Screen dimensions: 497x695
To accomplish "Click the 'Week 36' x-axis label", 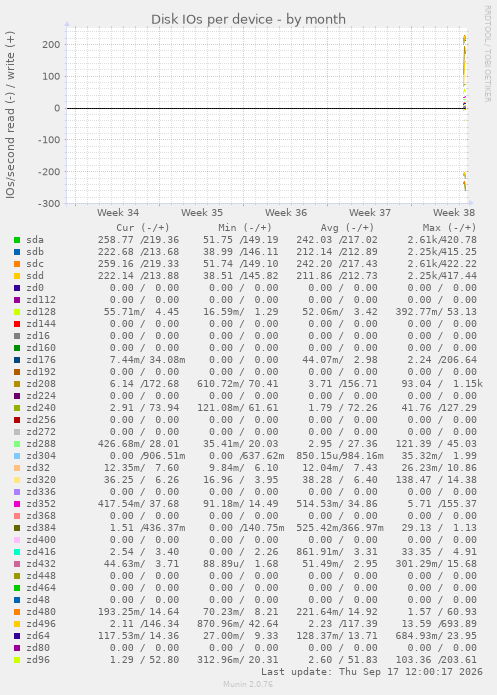I will point(286,212).
